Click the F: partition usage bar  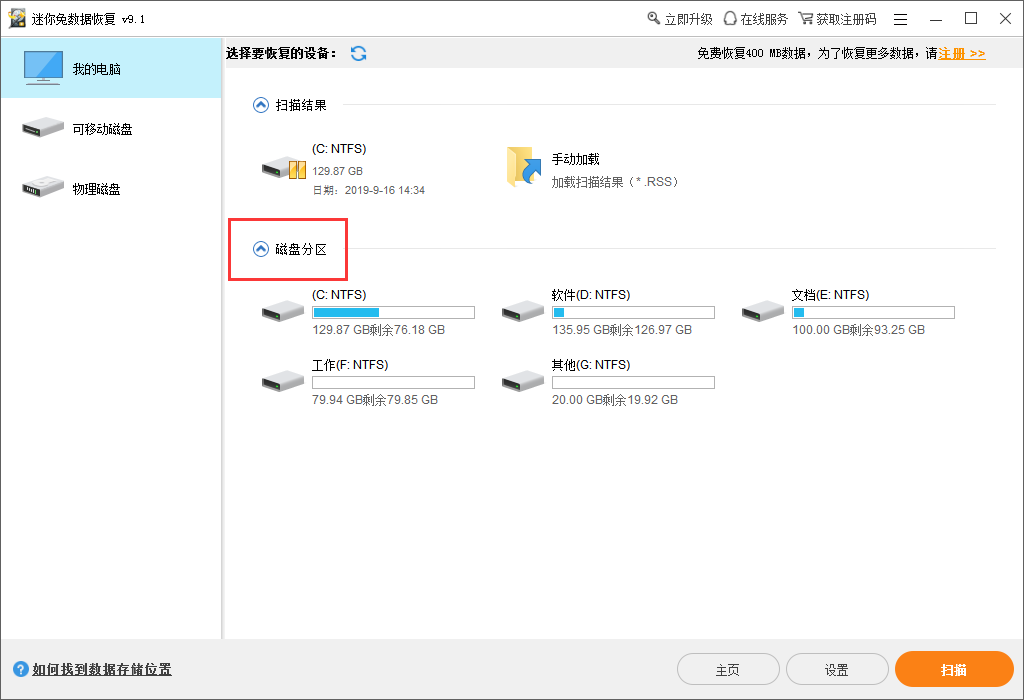point(393,383)
